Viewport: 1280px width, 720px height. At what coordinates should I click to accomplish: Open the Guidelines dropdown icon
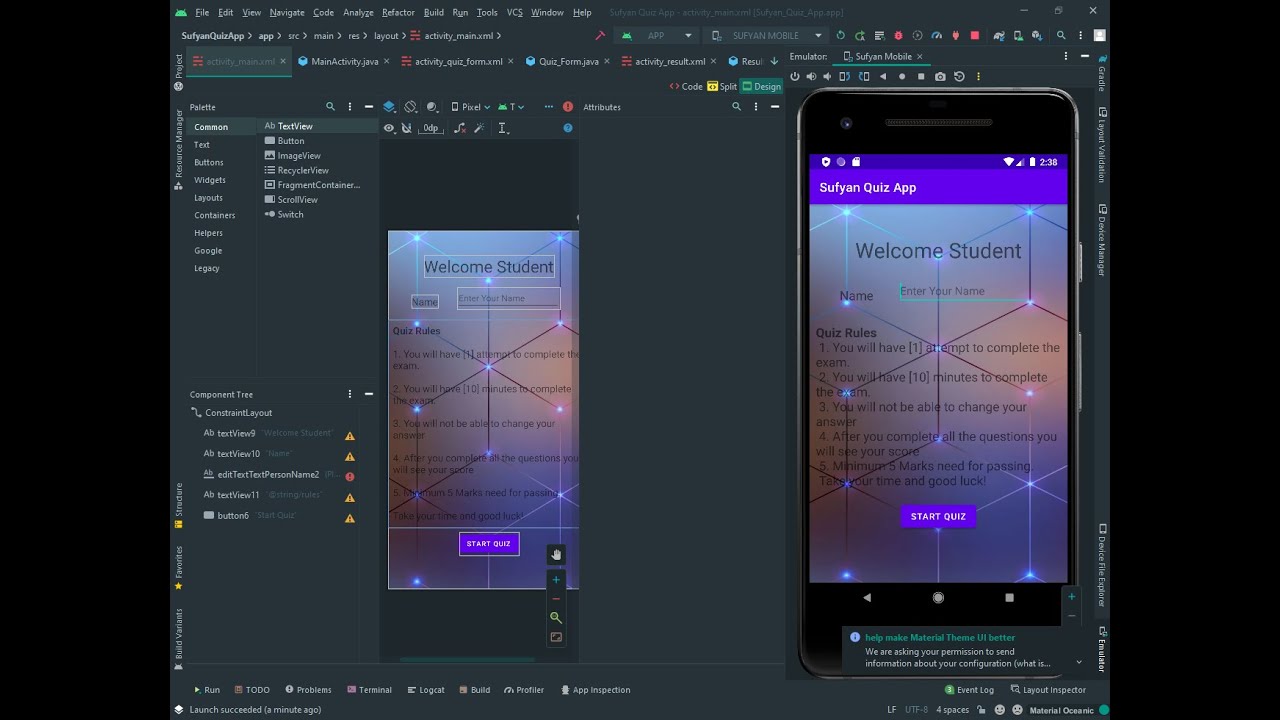pos(504,128)
